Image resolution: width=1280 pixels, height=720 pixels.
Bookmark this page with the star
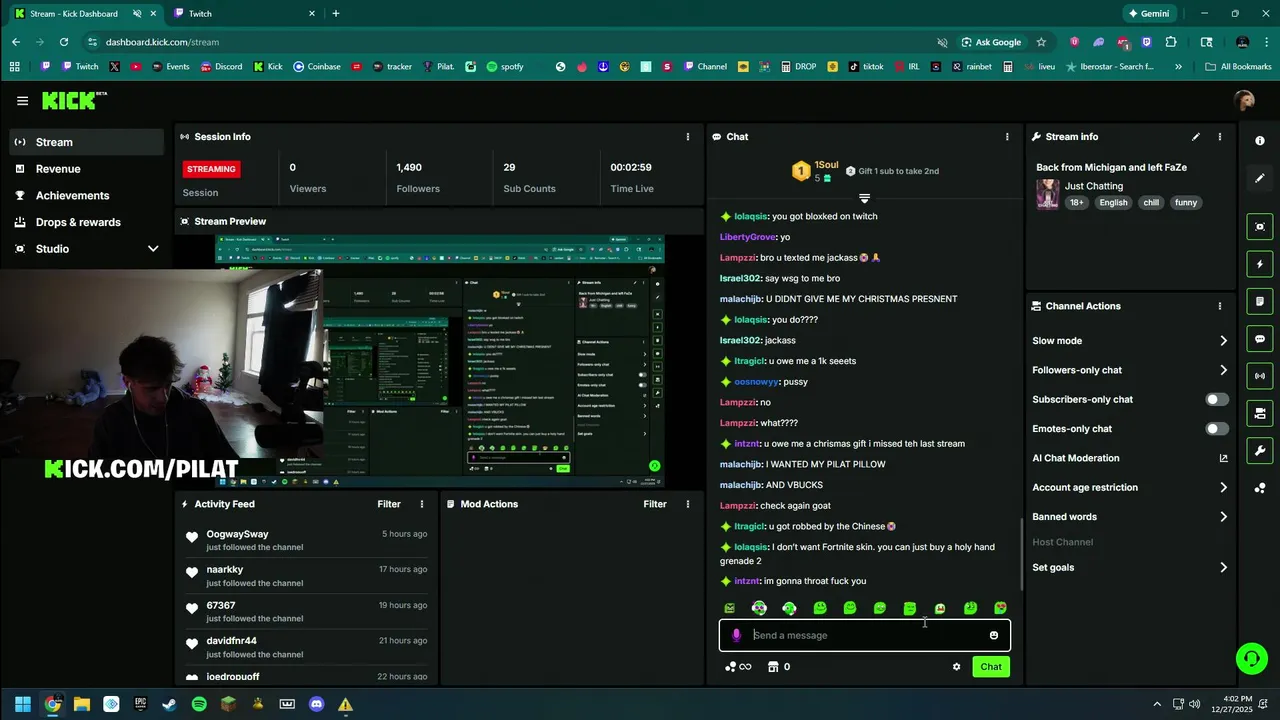[1041, 42]
